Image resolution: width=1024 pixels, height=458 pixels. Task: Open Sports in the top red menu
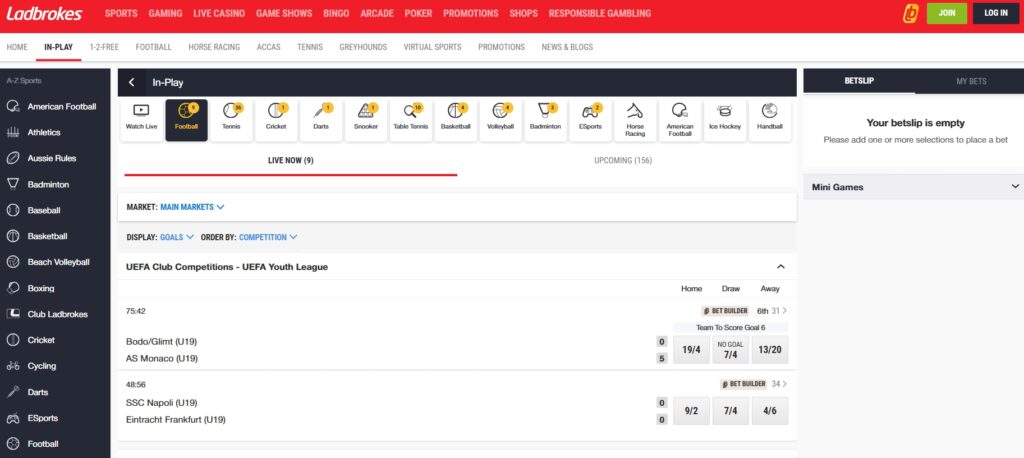tap(121, 13)
